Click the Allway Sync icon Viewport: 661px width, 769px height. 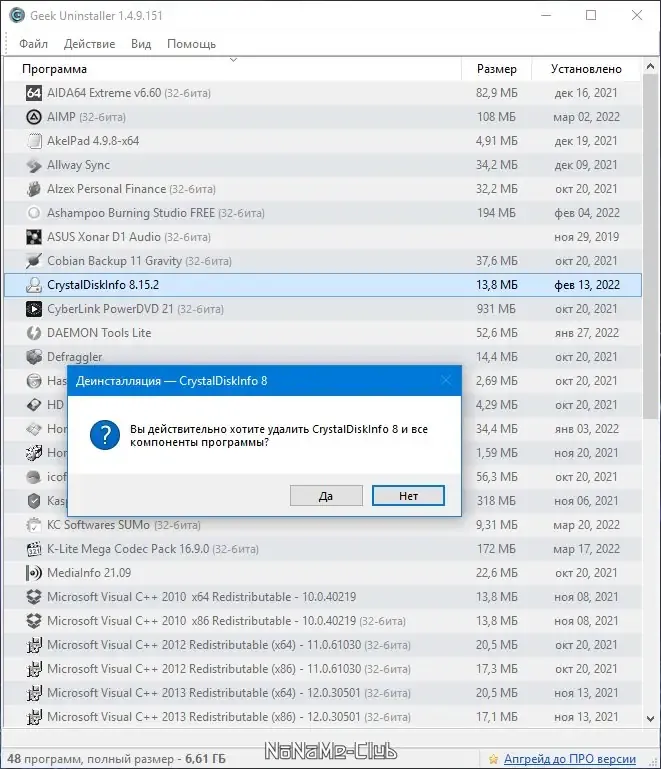[33, 165]
